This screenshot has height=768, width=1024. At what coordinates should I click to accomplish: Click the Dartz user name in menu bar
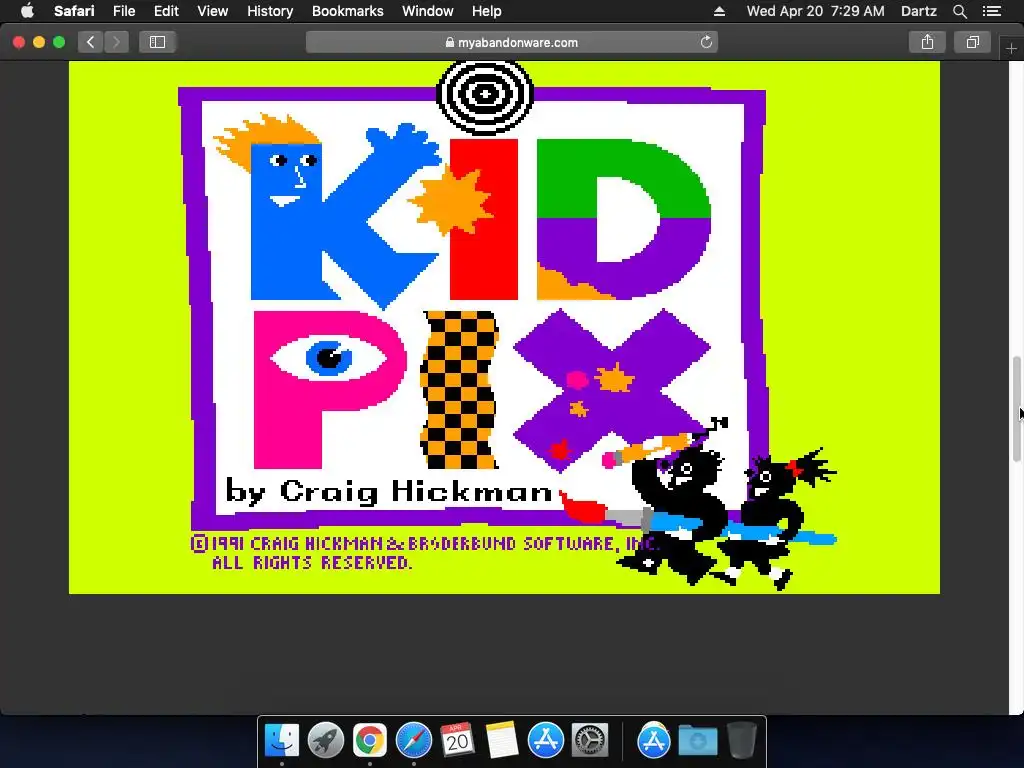coord(919,11)
